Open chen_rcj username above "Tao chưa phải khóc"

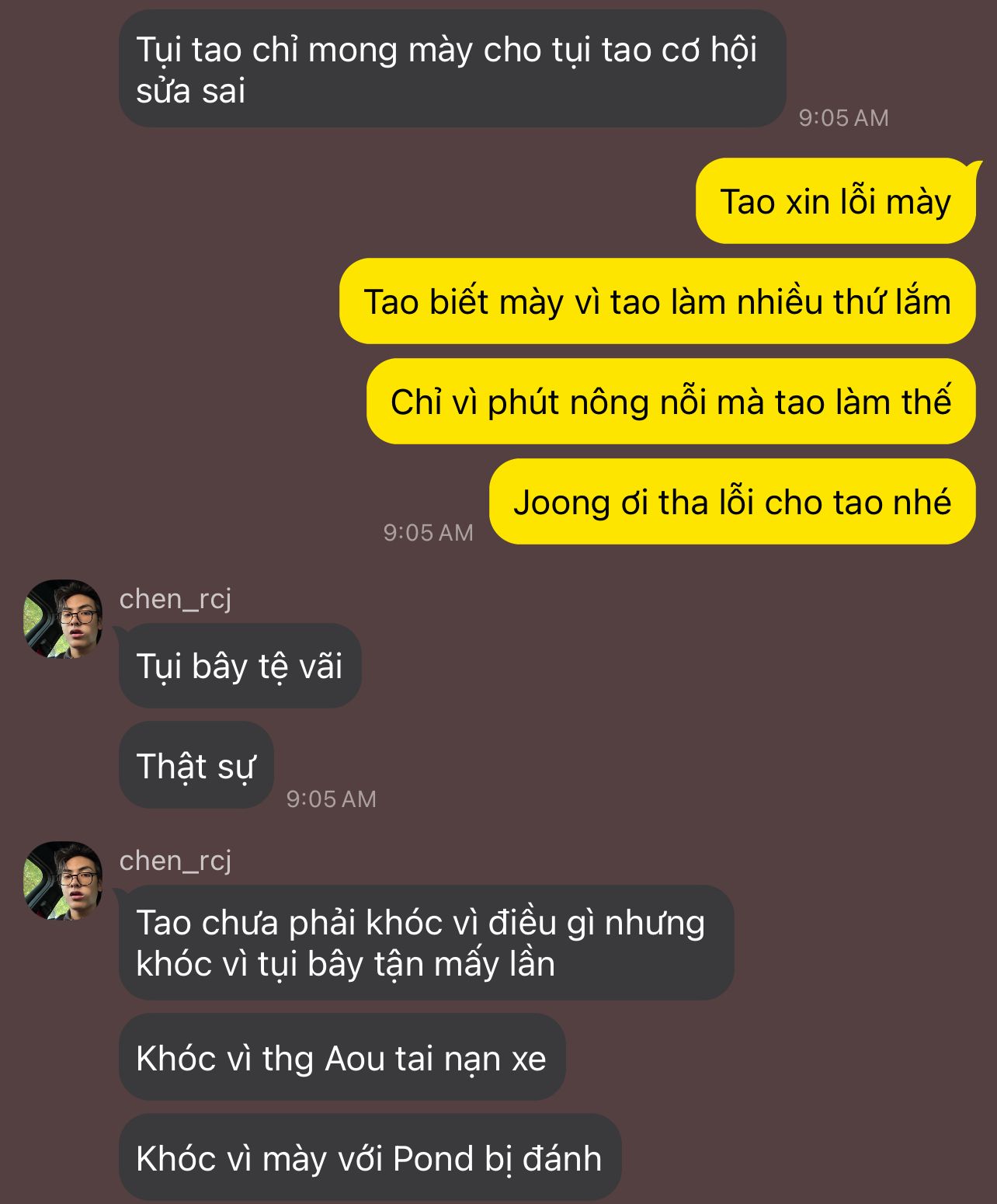click(x=175, y=861)
